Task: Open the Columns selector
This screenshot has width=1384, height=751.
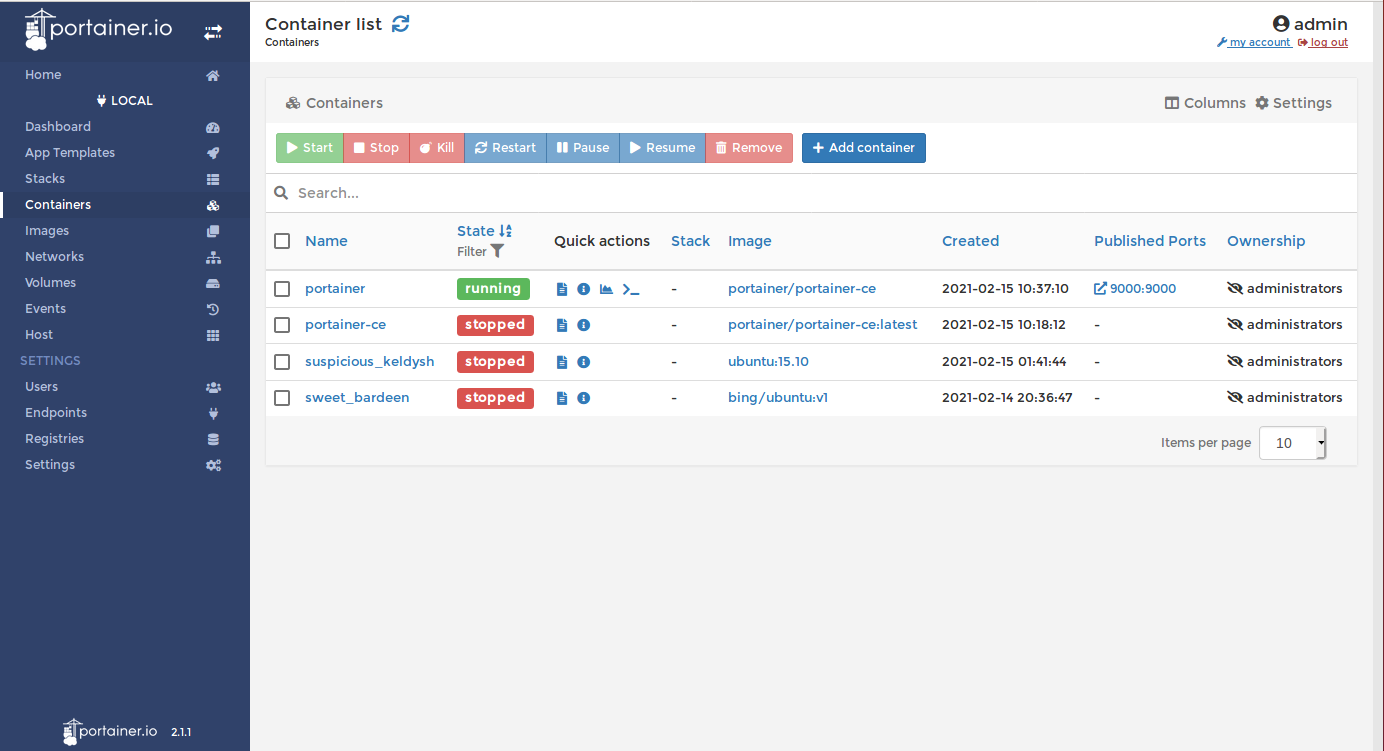Action: click(1205, 102)
